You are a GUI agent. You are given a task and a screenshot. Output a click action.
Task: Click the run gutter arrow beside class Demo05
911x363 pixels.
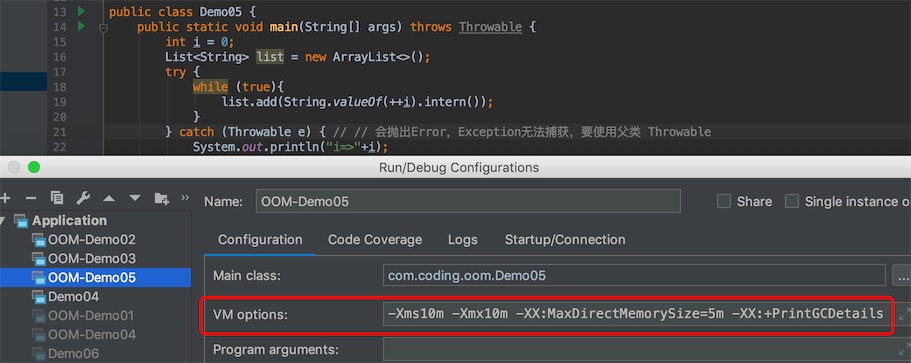tap(81, 12)
